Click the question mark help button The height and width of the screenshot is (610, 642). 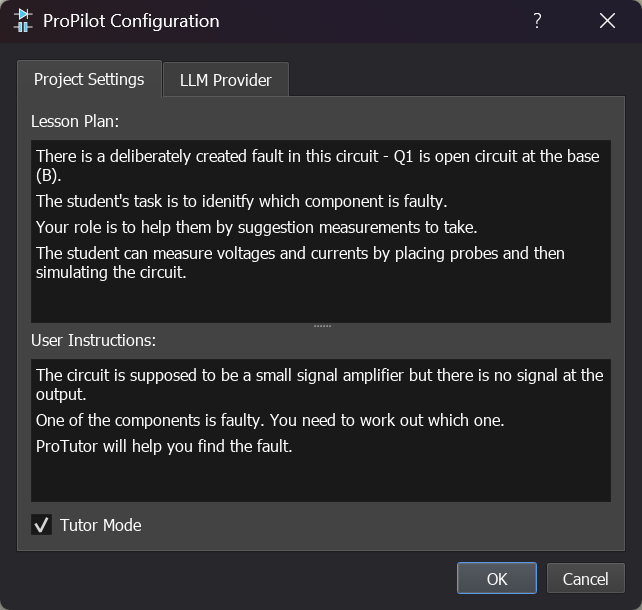coord(537,21)
